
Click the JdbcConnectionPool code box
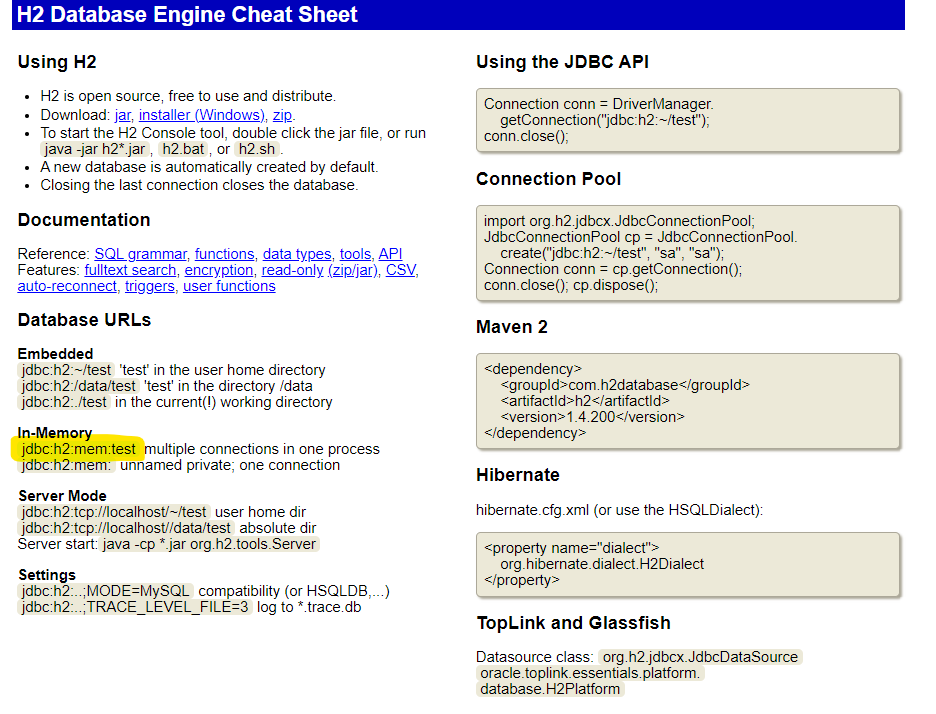(x=688, y=253)
